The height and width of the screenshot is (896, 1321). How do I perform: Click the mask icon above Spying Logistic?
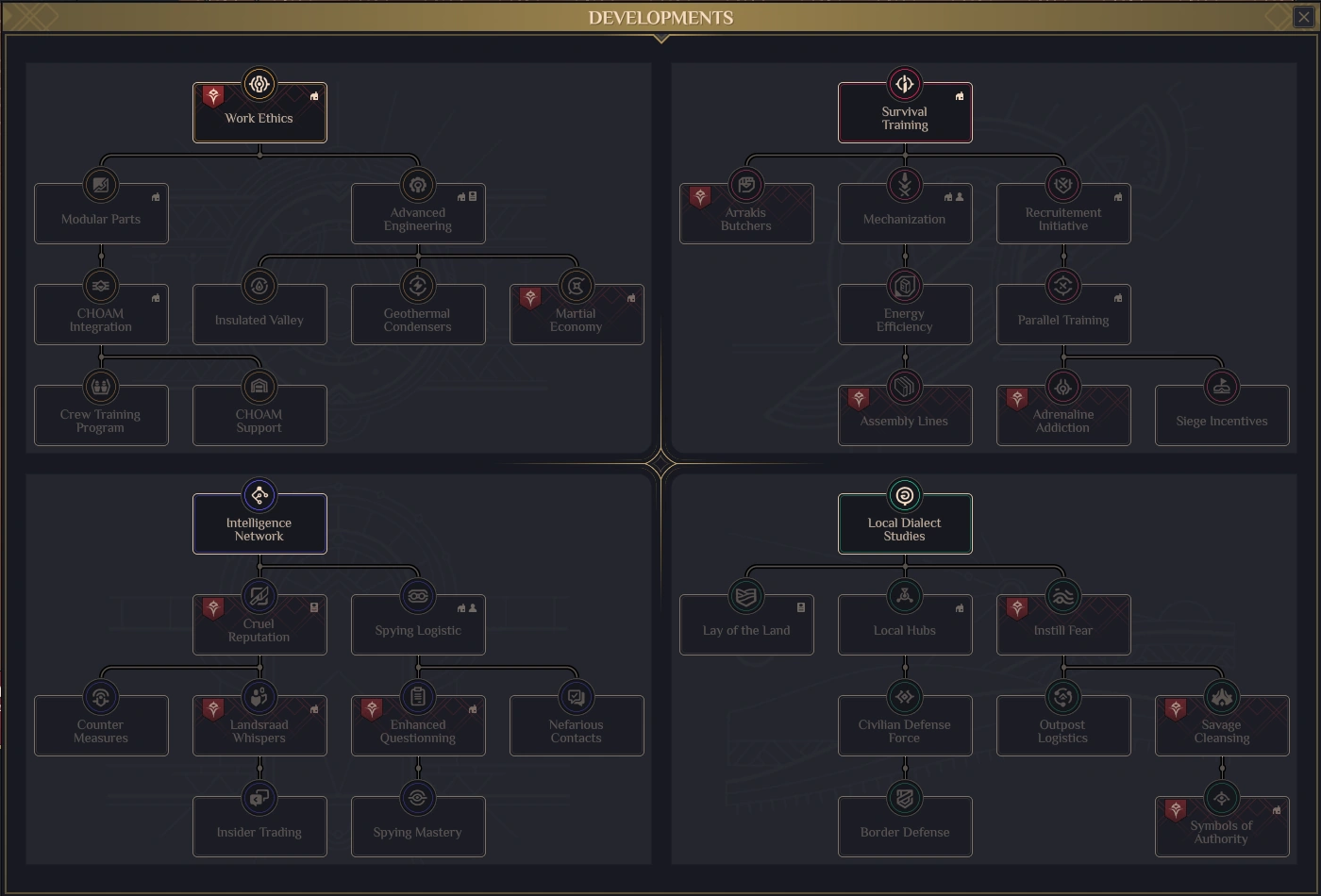coord(418,596)
